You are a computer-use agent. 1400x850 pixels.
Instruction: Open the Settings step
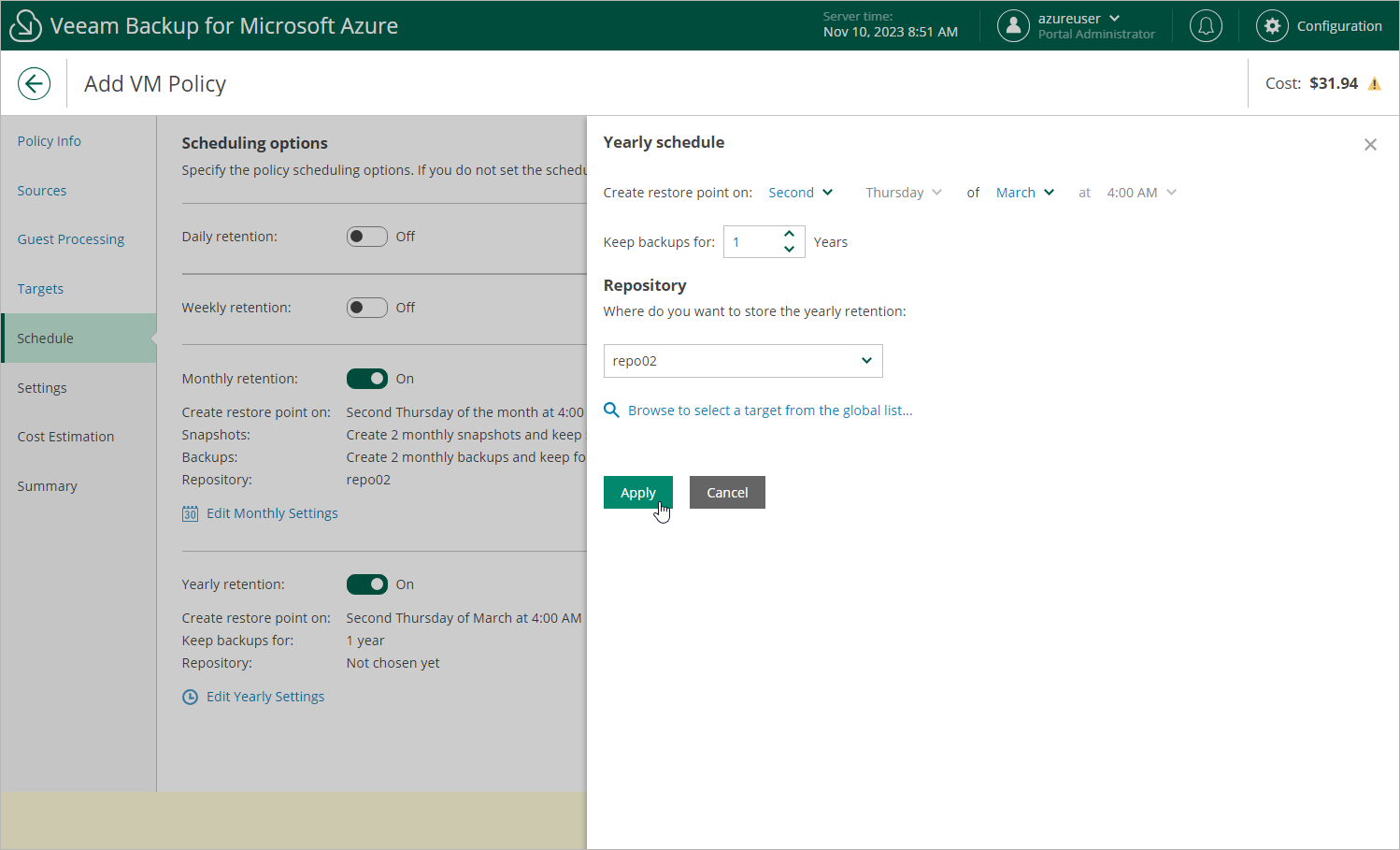coord(42,388)
